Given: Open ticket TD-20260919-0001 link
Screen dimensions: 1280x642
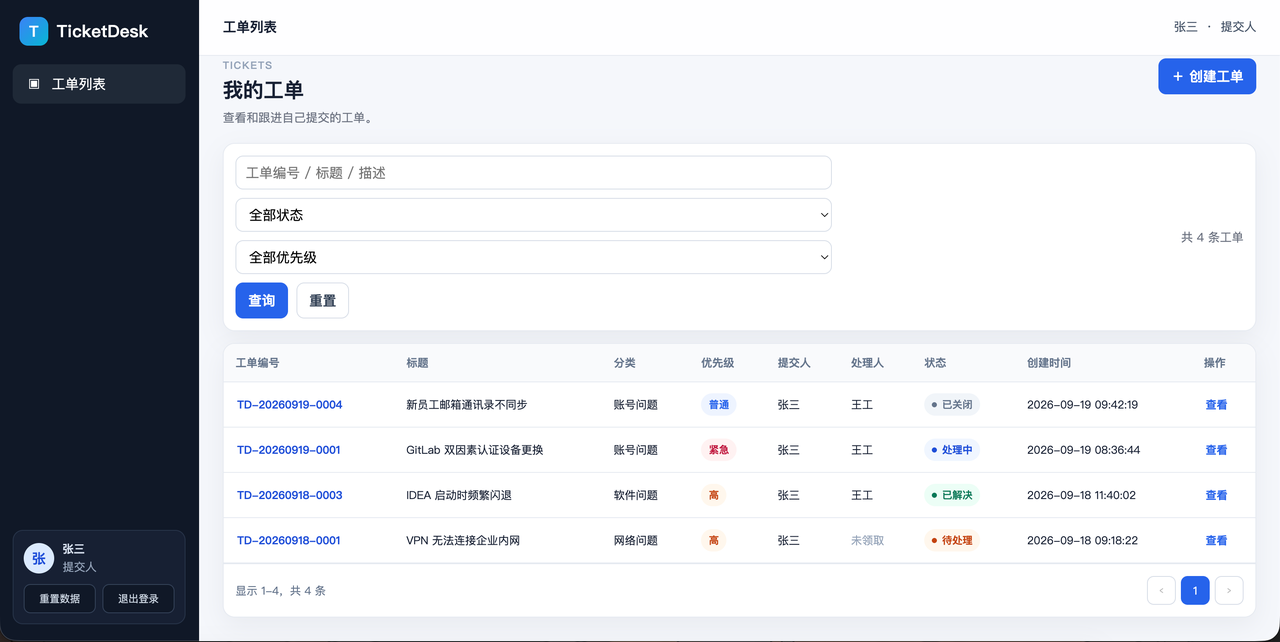Looking at the screenshot, I should coord(289,450).
